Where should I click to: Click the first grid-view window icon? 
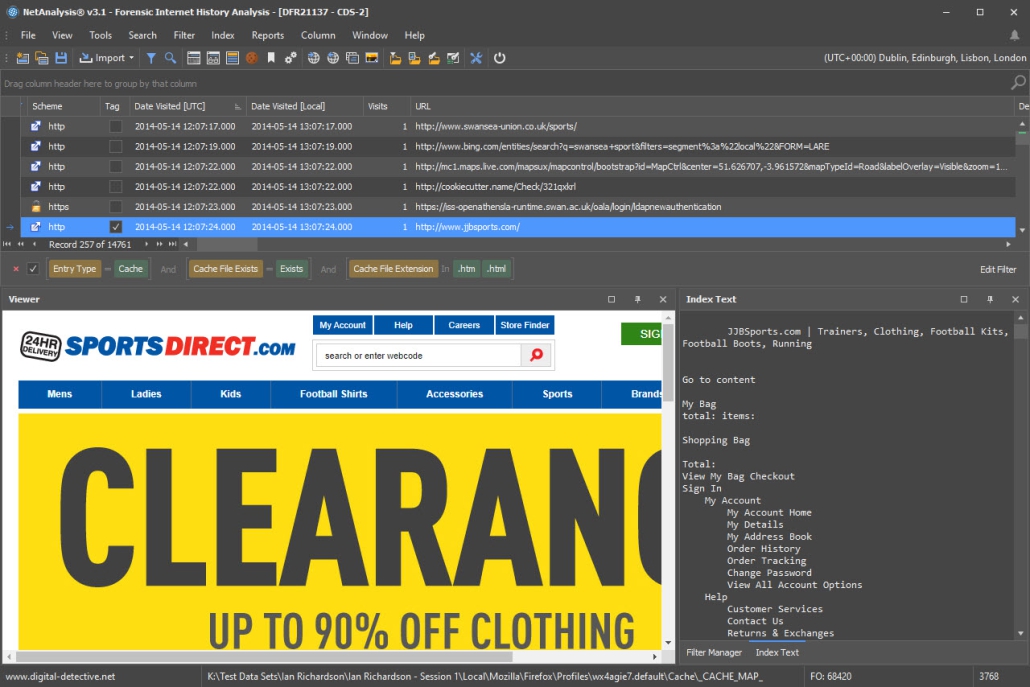tap(194, 58)
